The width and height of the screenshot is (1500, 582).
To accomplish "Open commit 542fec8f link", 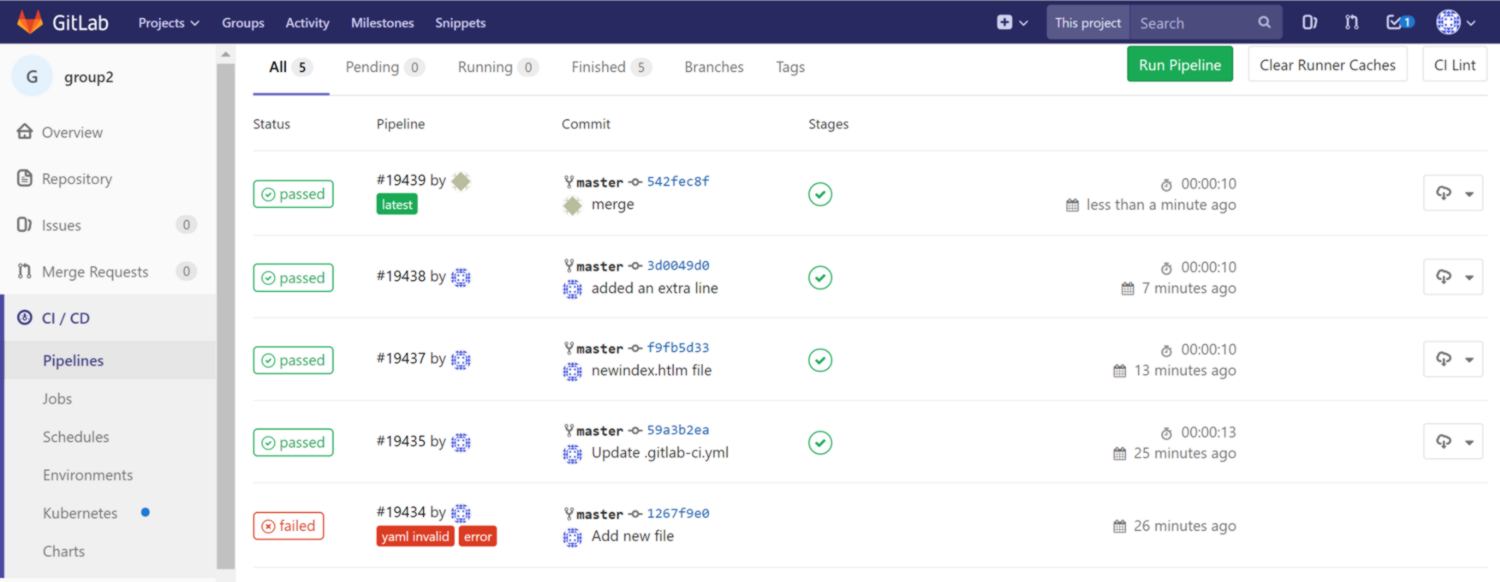I will click(x=678, y=182).
